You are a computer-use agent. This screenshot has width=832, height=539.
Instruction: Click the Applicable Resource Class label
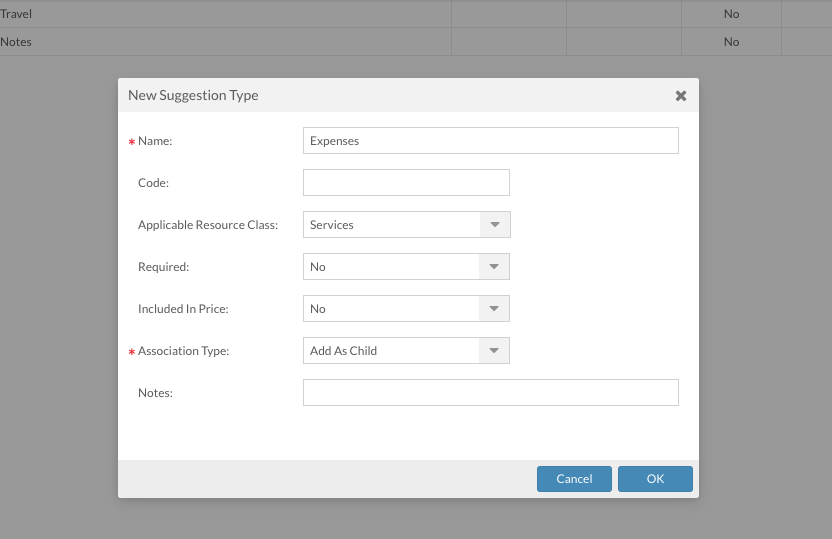208,225
